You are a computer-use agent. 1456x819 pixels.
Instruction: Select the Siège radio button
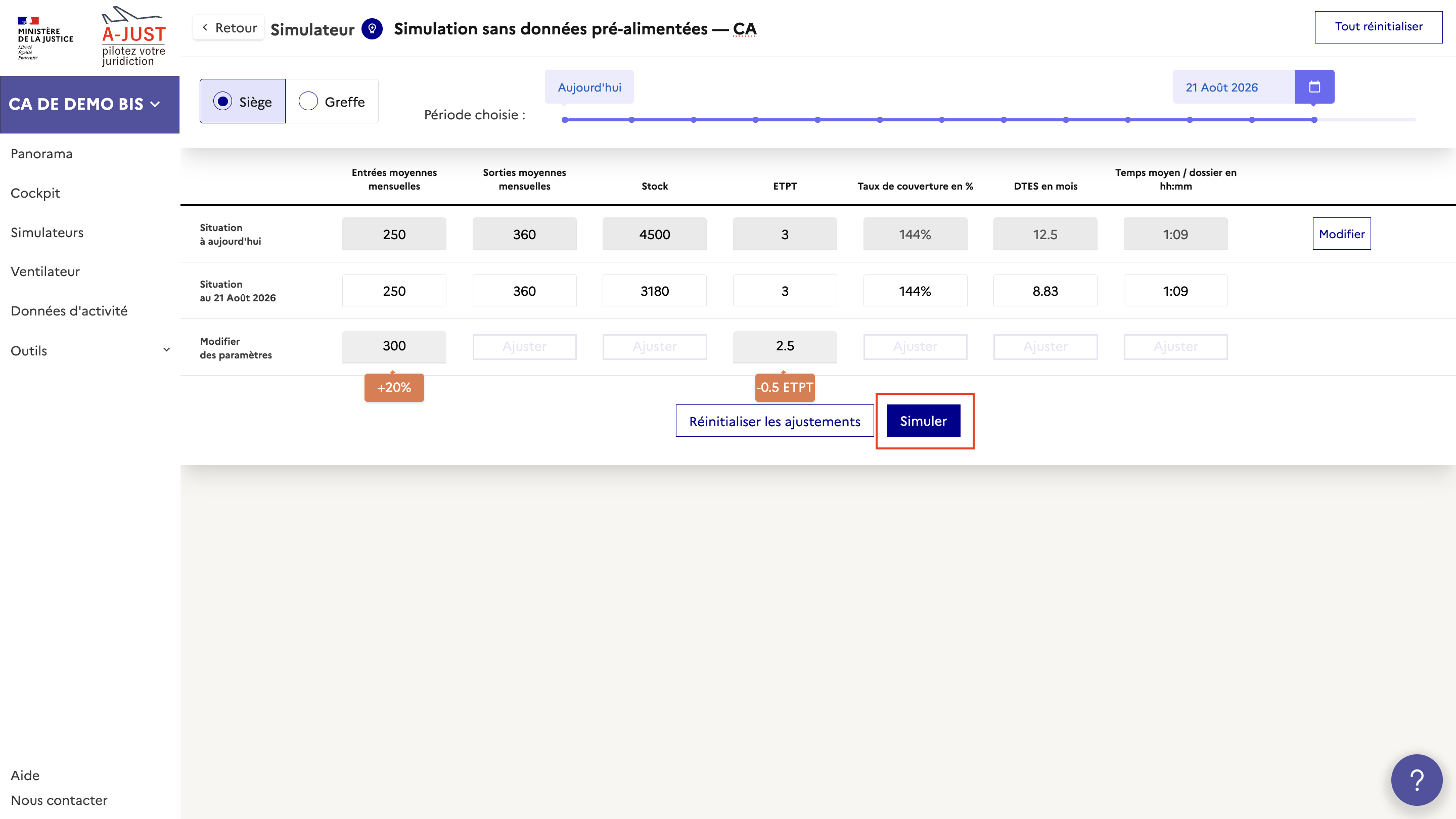[222, 101]
